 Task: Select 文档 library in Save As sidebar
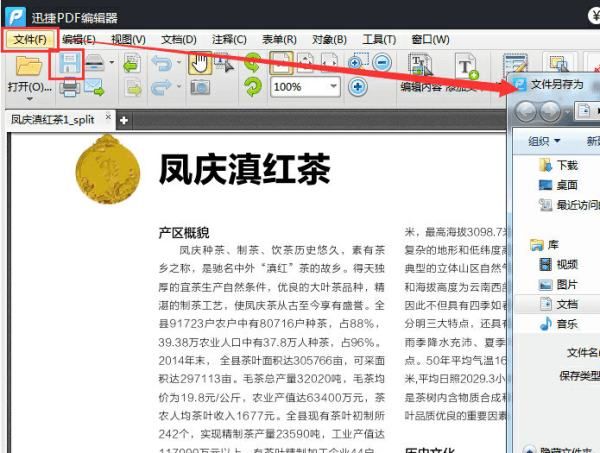(x=558, y=305)
